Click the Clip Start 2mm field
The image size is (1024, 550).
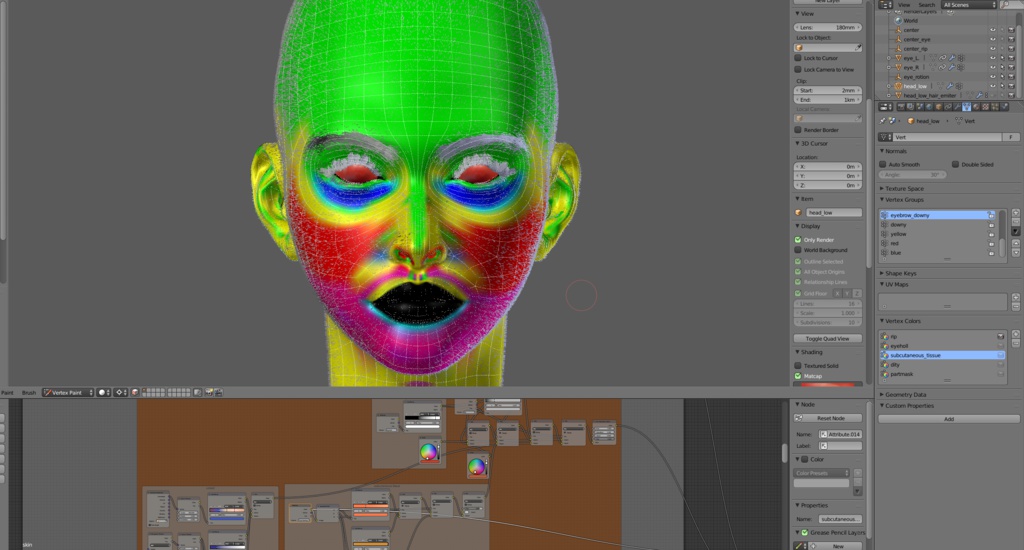[x=827, y=90]
